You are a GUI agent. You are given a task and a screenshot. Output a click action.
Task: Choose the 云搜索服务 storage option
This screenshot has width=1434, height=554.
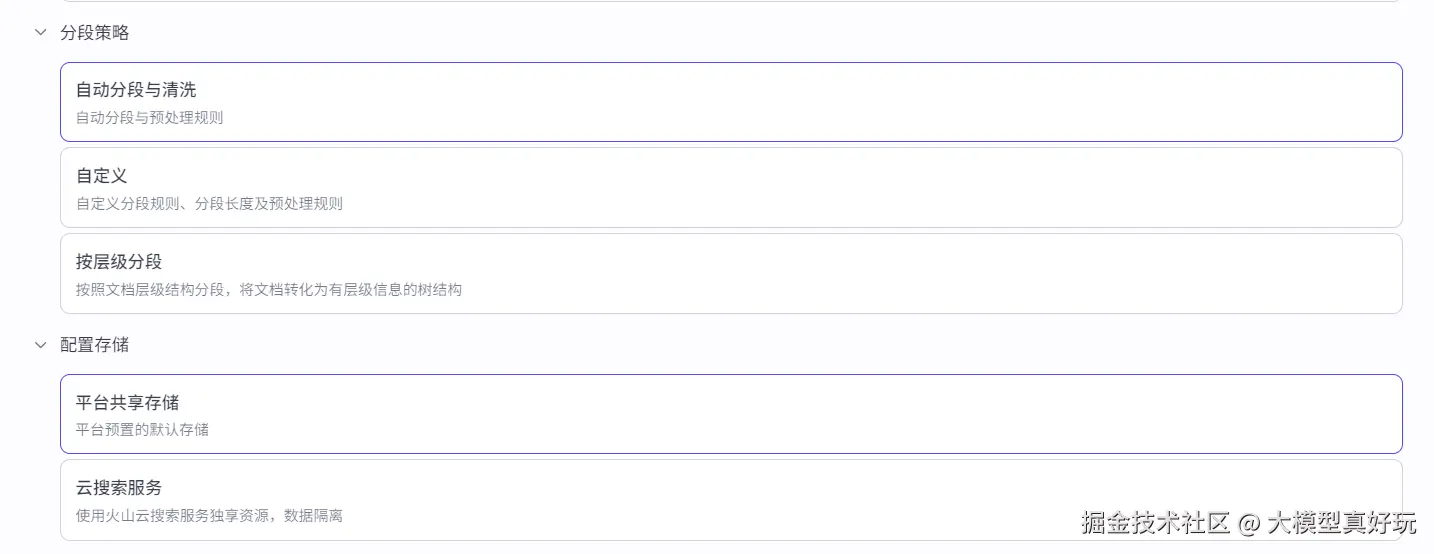[730, 500]
